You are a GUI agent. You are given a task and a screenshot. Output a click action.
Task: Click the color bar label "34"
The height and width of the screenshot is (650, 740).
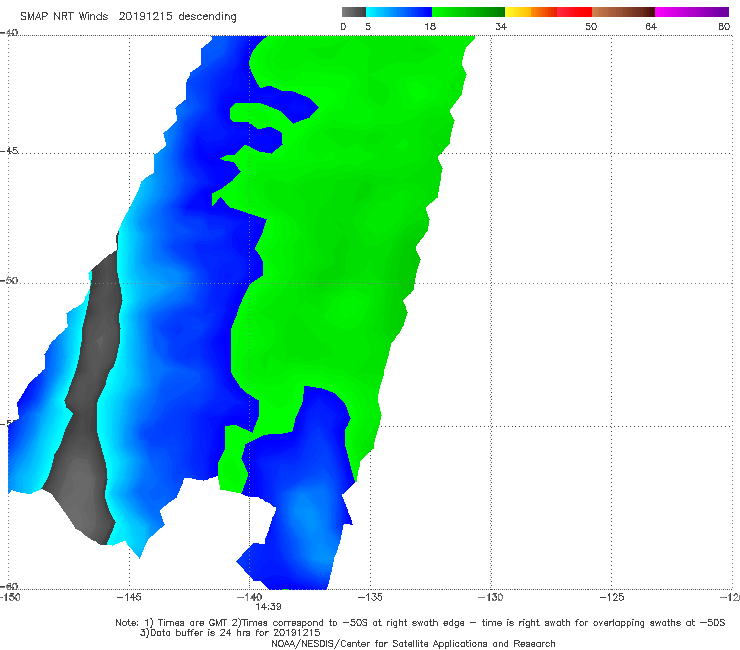(x=501, y=26)
